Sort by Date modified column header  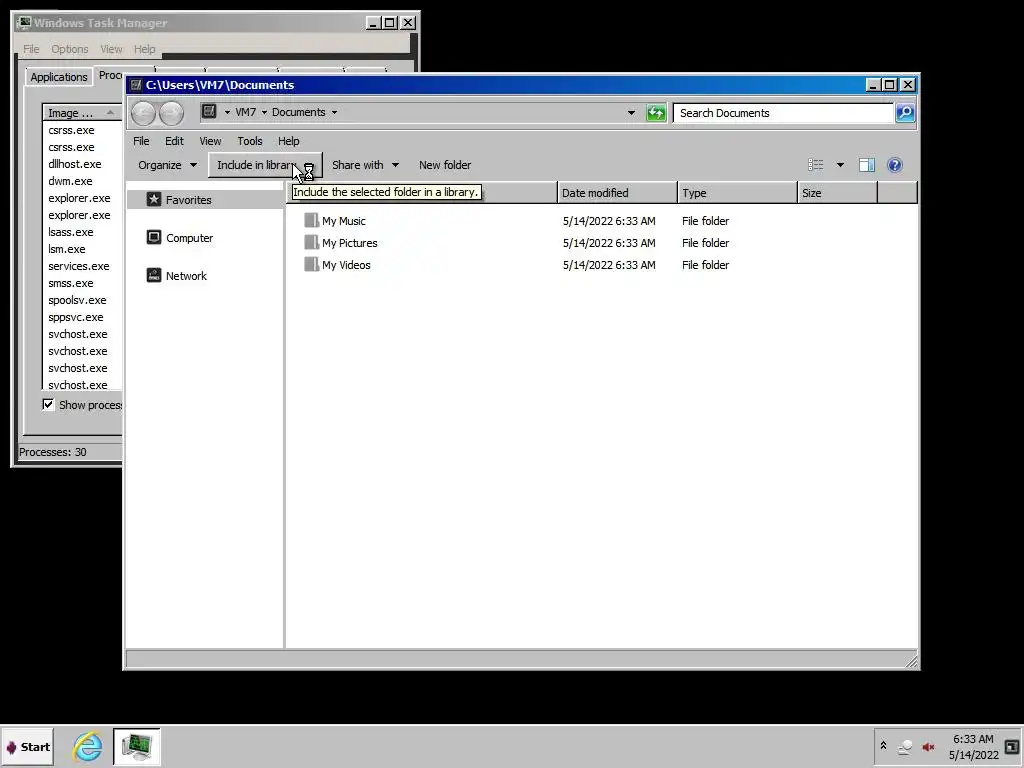[x=617, y=193]
